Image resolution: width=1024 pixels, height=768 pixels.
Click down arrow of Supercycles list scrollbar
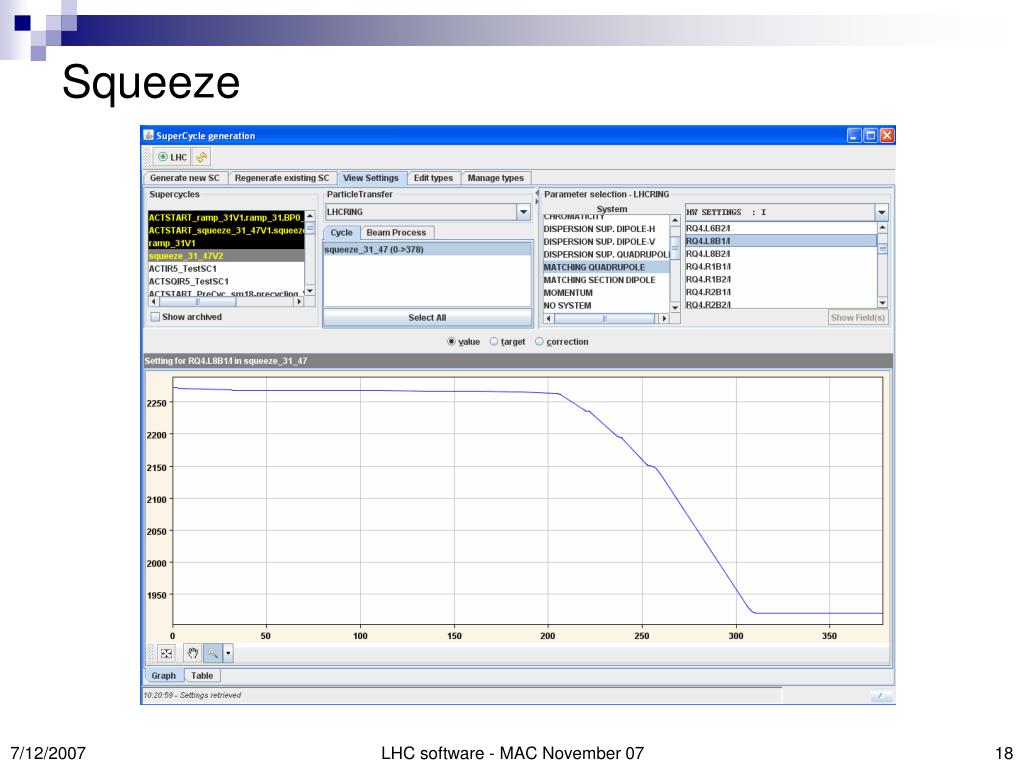[x=310, y=291]
